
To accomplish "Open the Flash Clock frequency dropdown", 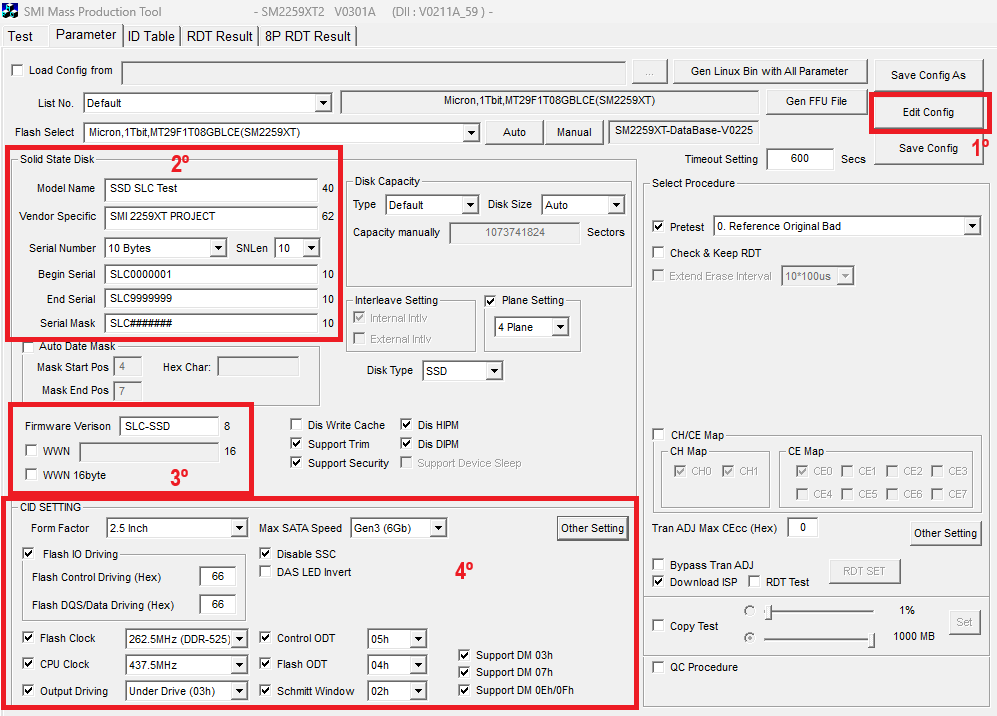I will pos(239,638).
